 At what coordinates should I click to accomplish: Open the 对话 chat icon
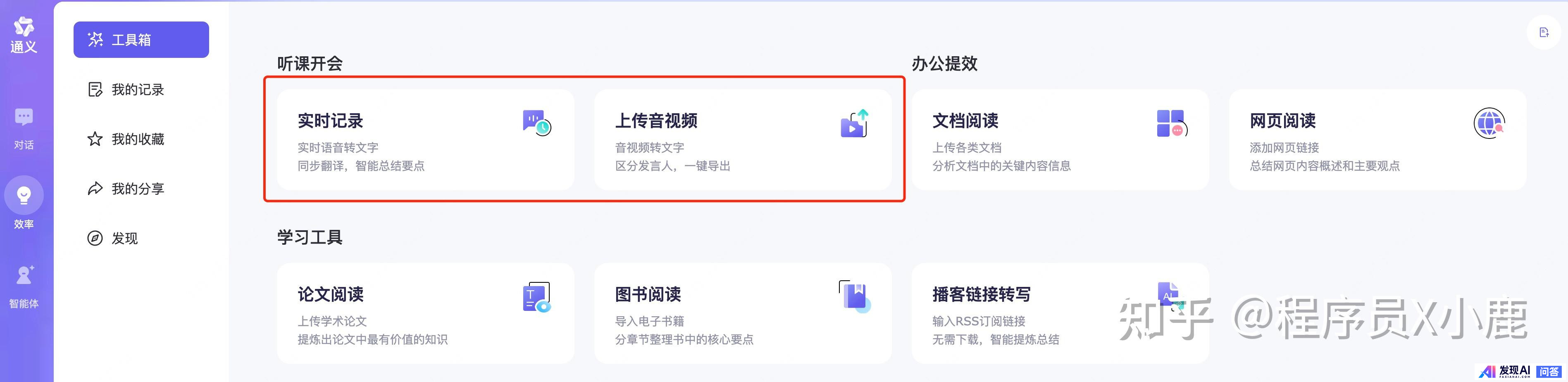click(24, 117)
